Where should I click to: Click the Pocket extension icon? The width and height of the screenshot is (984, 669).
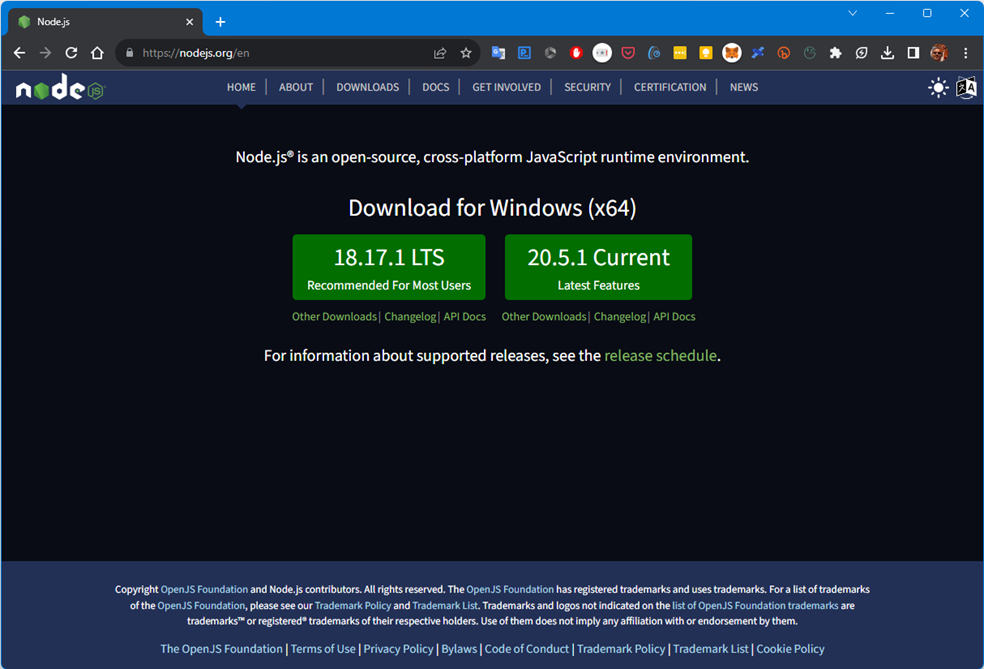(x=628, y=53)
